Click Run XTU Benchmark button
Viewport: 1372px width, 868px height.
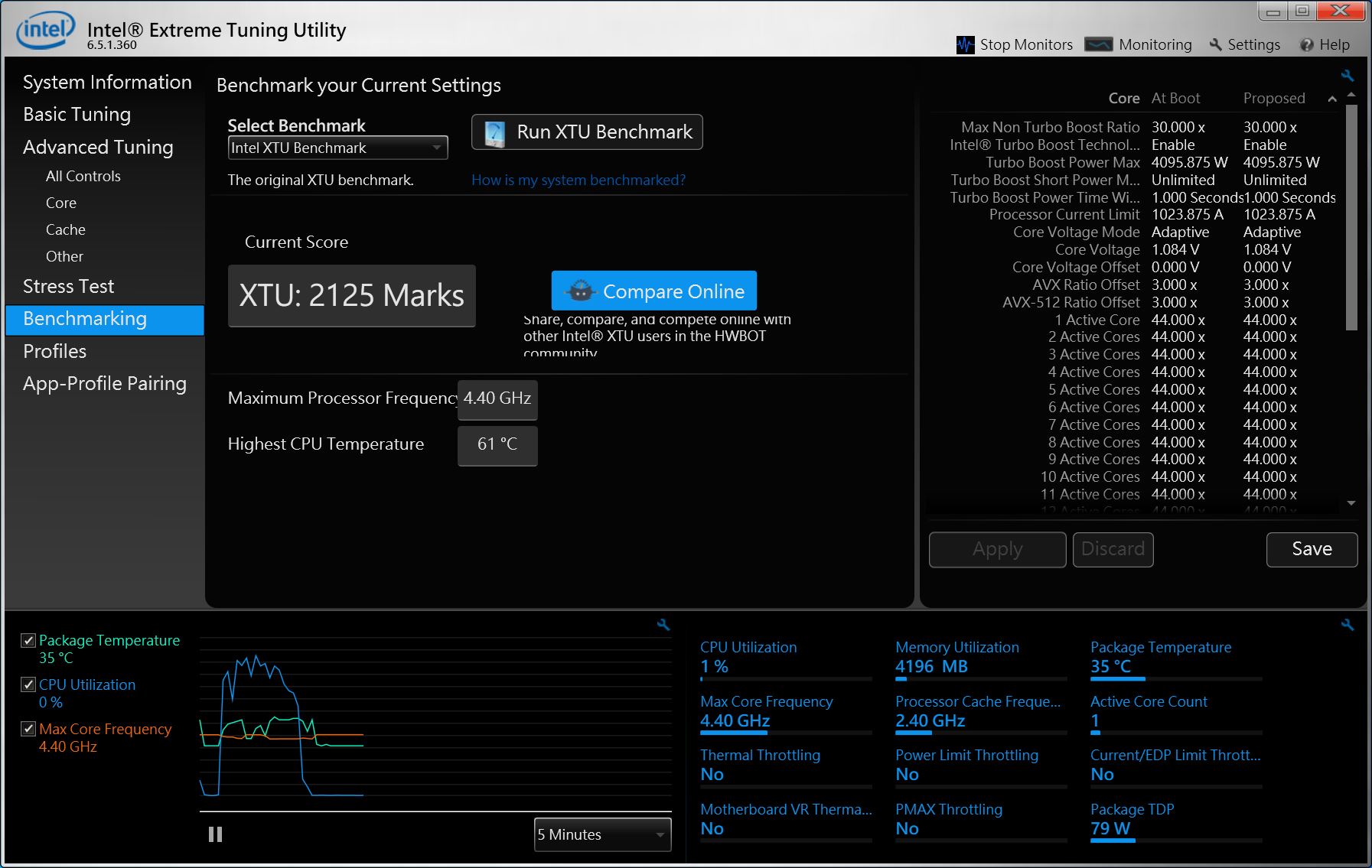click(587, 132)
